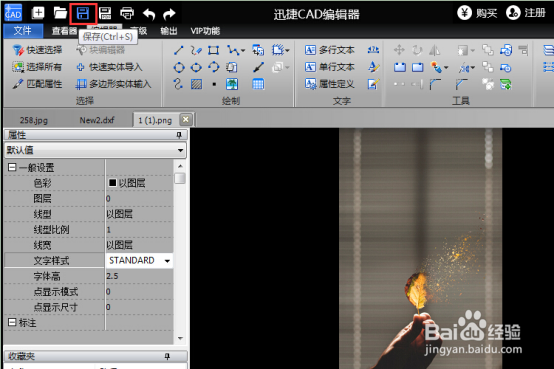This screenshot has height=369, width=554.
Task: Click the Undo arrow
Action: point(149,14)
